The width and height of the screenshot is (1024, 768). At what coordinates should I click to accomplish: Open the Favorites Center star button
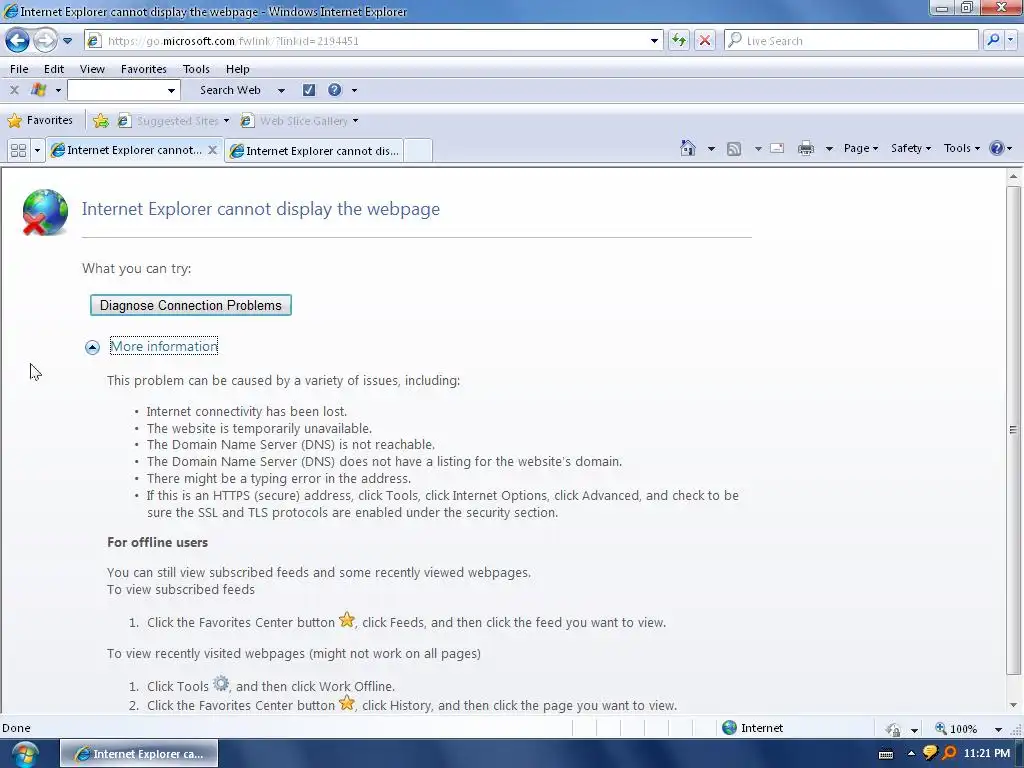click(x=40, y=120)
